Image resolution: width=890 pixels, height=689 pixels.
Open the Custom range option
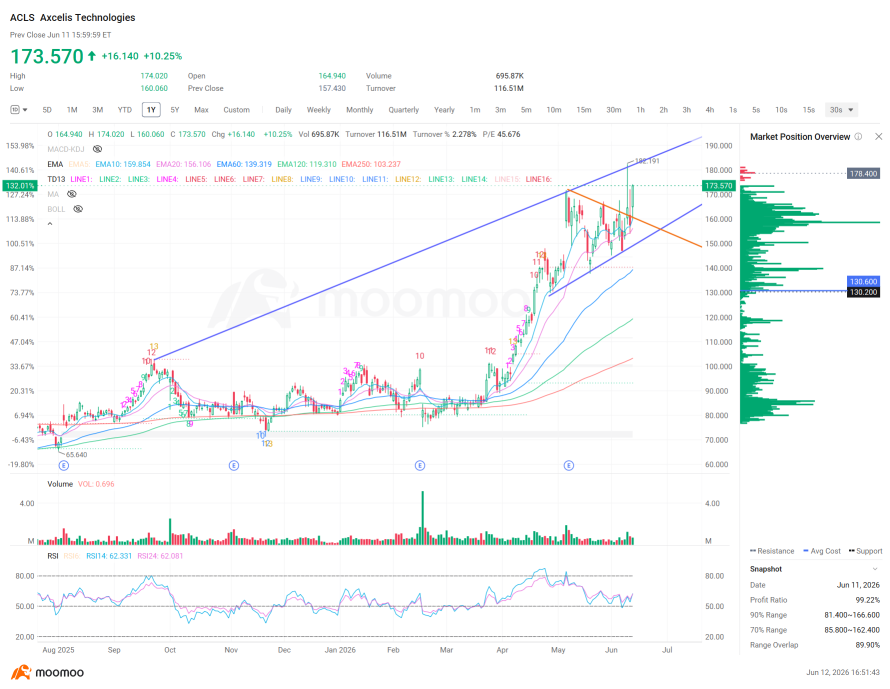point(236,110)
